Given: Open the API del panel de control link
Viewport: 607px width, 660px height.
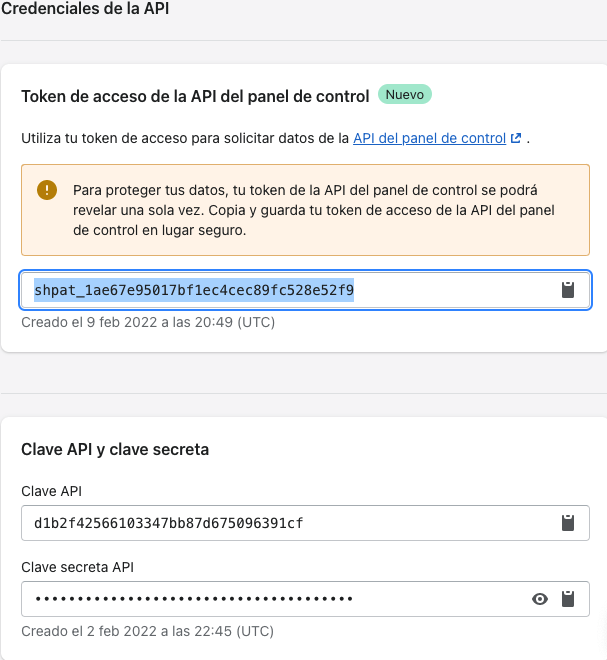Looking at the screenshot, I should tap(429, 138).
